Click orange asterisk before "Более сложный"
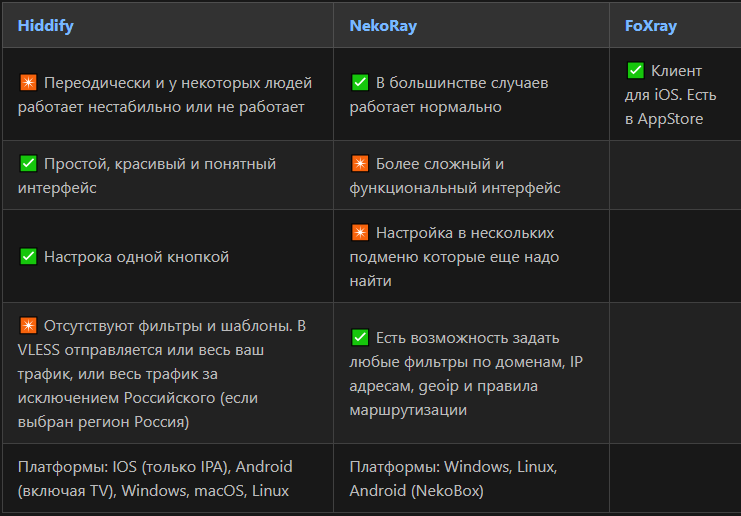 (x=360, y=164)
